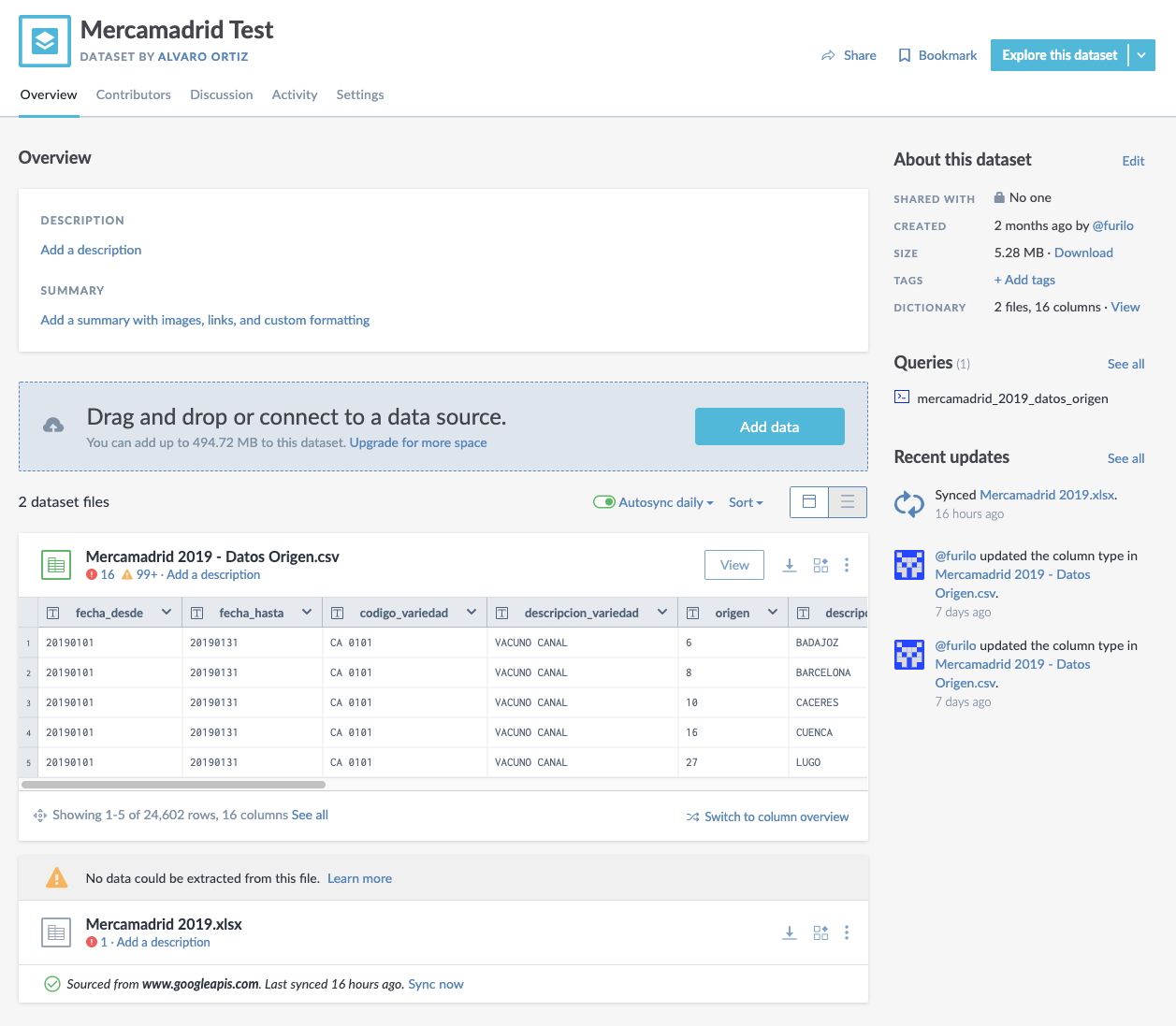Click the Bookmark ribbon icon
The width and height of the screenshot is (1176, 1026).
pos(905,56)
